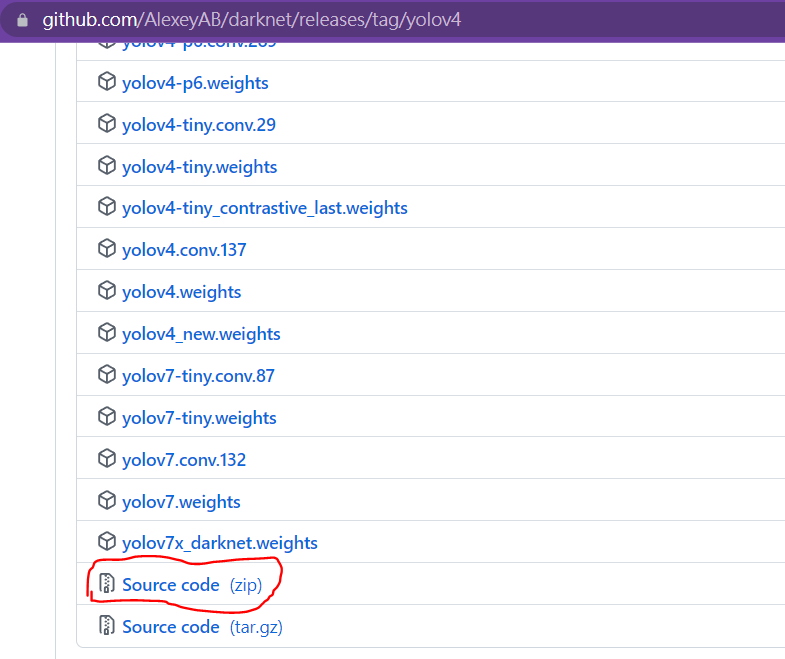Download yolov4-tiny.conv.29 file
Screen dimensions: 785x659
[x=199, y=125]
